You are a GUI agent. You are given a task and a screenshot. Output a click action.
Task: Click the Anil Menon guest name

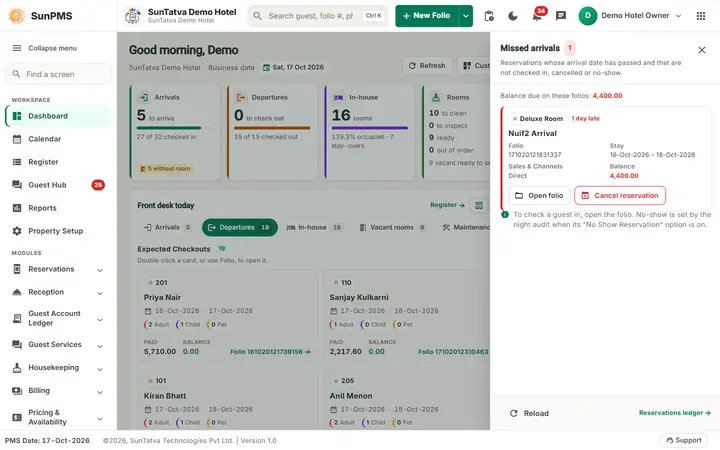click(351, 395)
